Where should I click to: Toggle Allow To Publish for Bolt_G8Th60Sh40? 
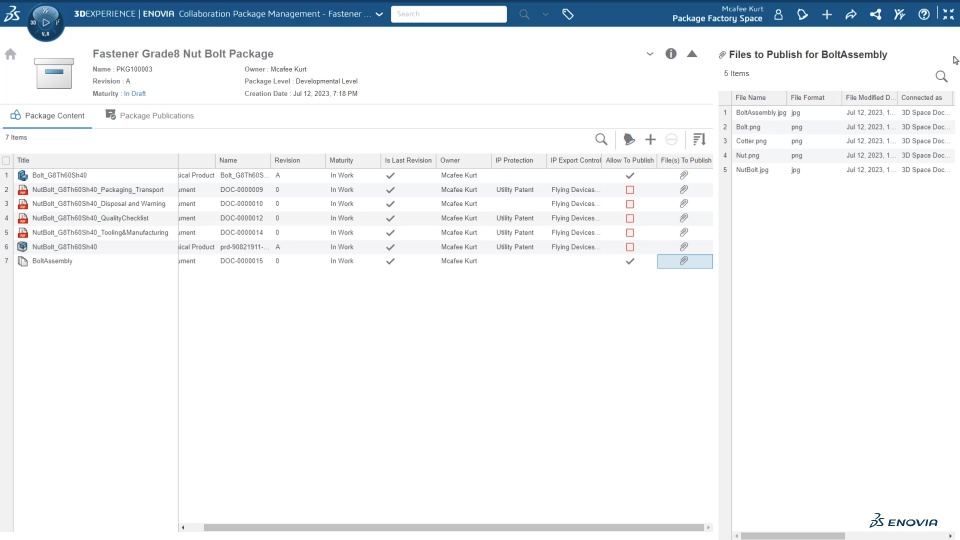click(630, 175)
